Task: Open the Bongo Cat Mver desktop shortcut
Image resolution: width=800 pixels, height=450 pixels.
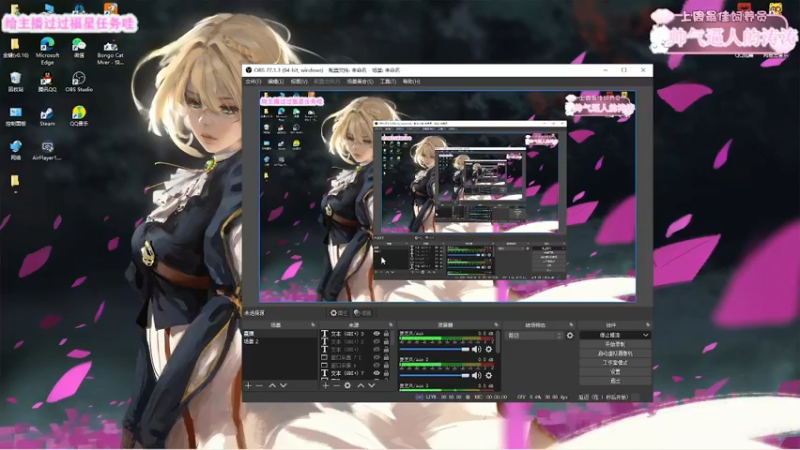Action: coord(110,51)
